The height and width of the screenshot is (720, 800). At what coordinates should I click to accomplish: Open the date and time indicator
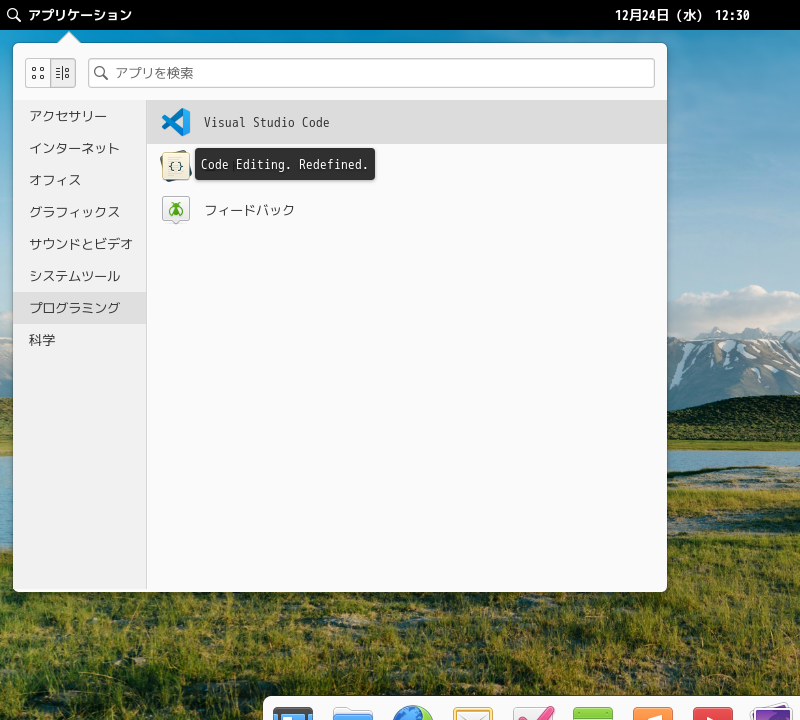pos(682,15)
